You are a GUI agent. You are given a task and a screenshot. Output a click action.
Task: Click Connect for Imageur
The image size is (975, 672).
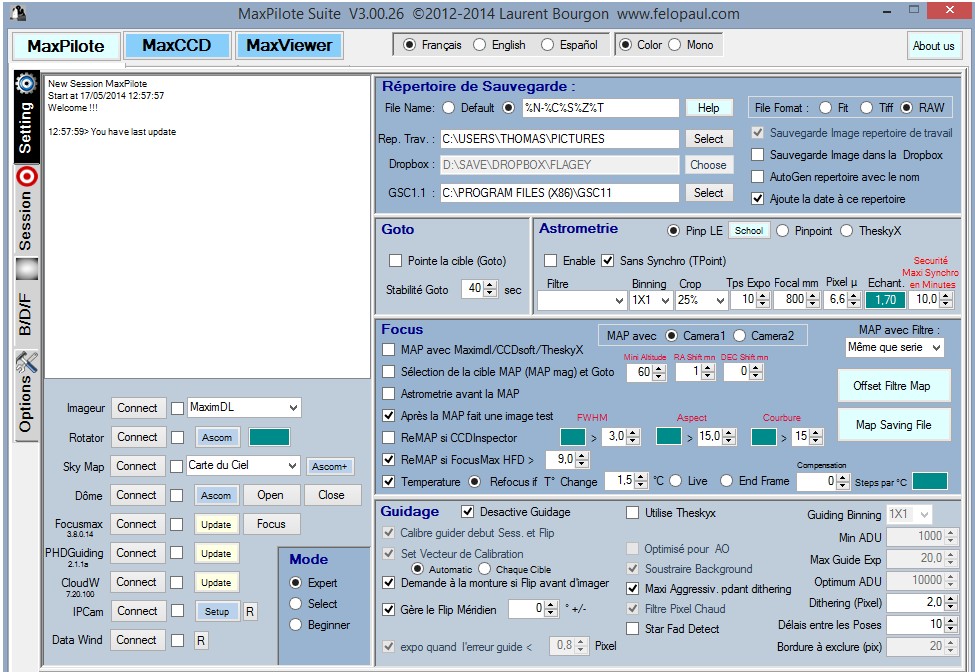[x=137, y=408]
